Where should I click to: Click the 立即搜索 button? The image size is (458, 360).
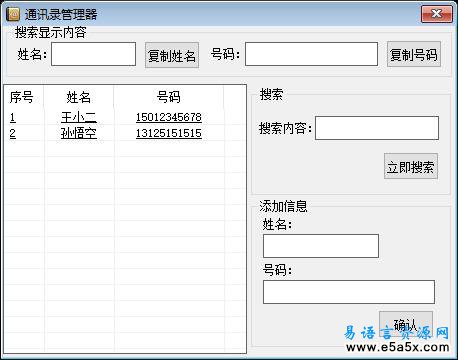(x=411, y=166)
